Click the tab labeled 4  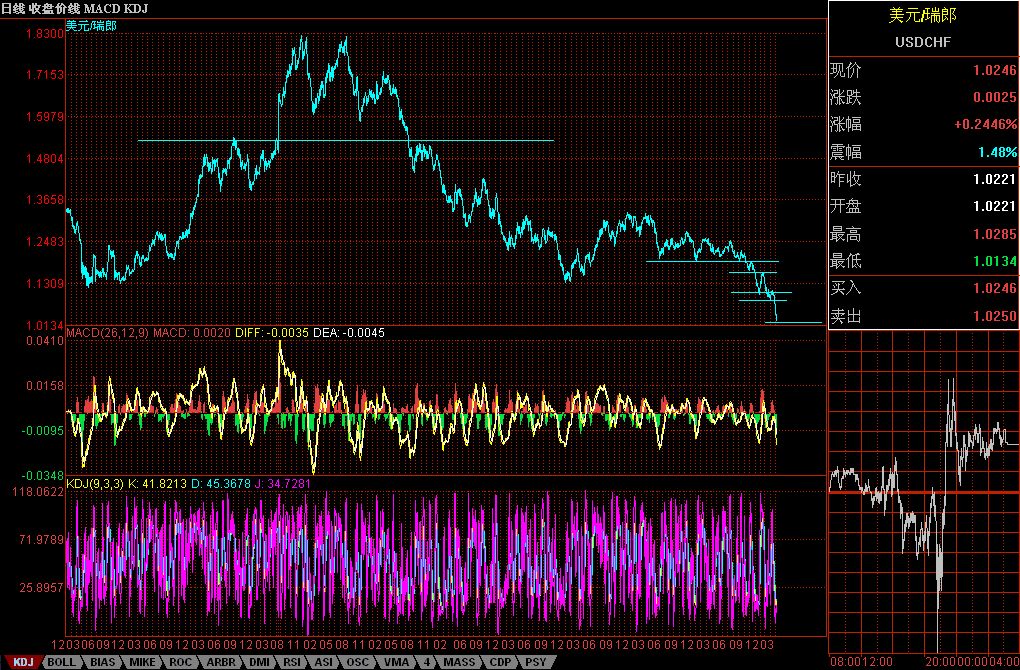tap(427, 662)
